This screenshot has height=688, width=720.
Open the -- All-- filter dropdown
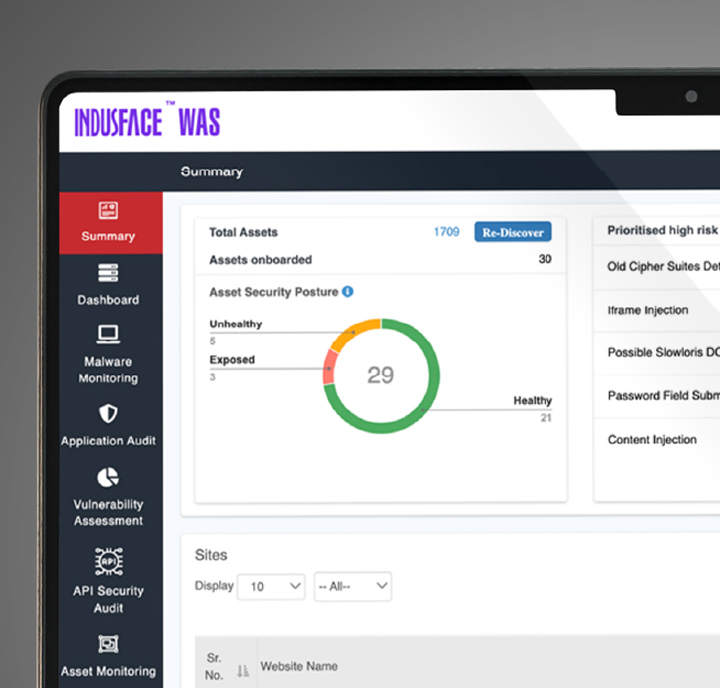(x=353, y=586)
